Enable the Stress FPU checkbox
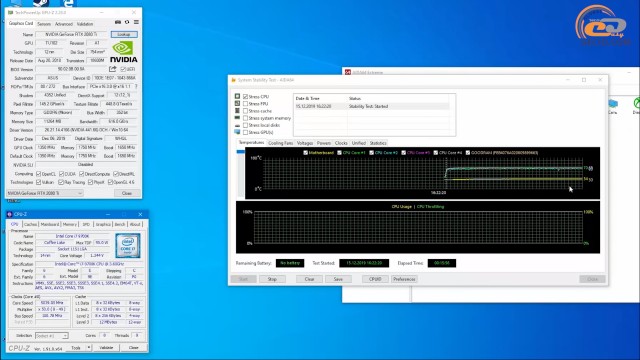The height and width of the screenshot is (360, 640). [x=245, y=104]
